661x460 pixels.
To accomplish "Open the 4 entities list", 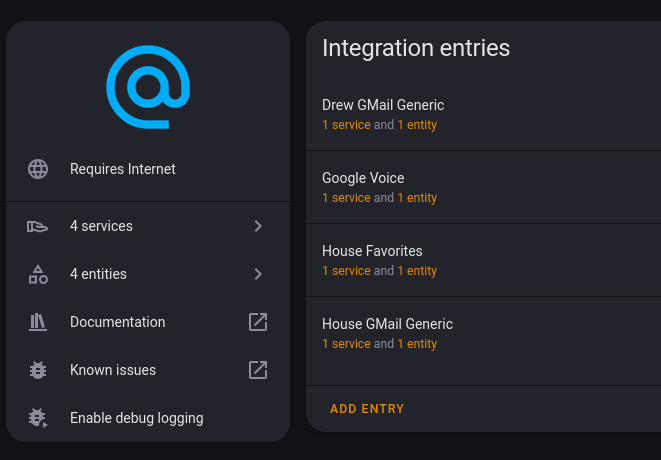I will (148, 274).
